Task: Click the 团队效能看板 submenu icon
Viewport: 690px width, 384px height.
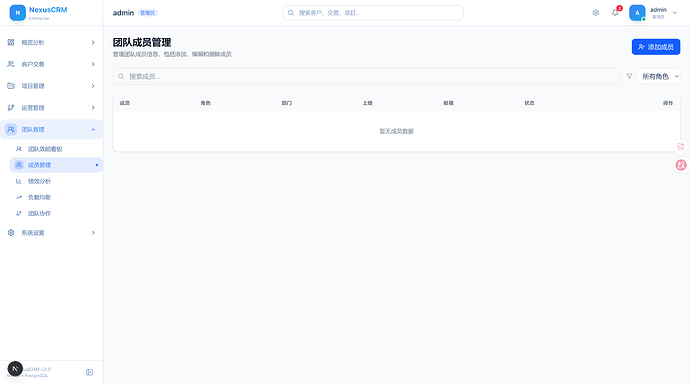Action: [18, 149]
